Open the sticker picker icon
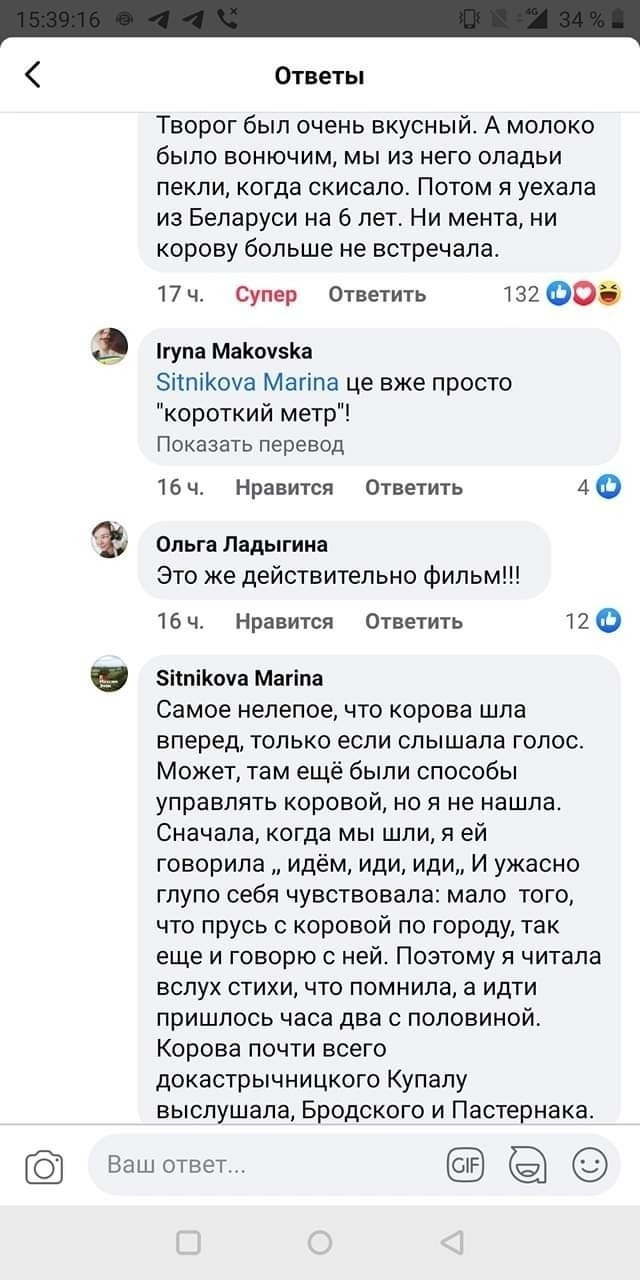640x1280 pixels. pyautogui.click(x=527, y=1165)
